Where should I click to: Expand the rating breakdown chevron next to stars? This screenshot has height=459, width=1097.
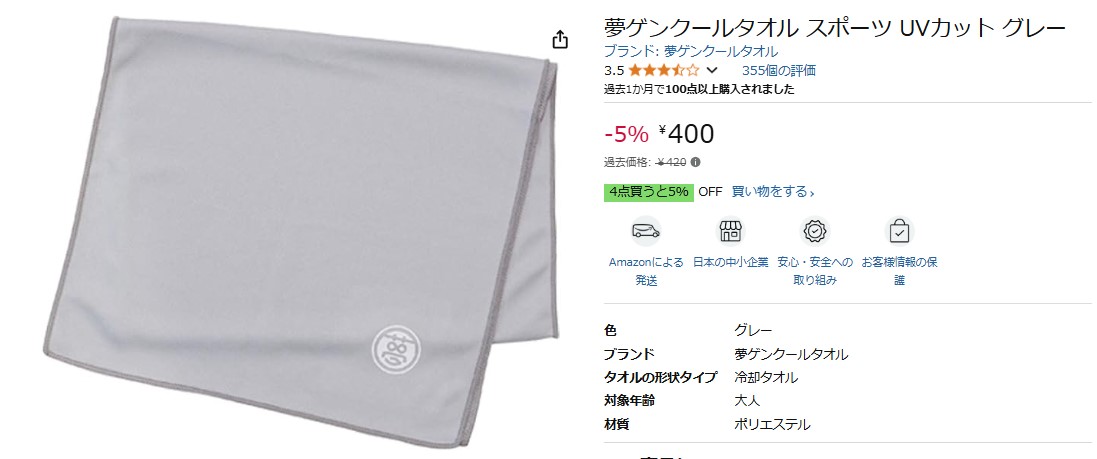712,70
